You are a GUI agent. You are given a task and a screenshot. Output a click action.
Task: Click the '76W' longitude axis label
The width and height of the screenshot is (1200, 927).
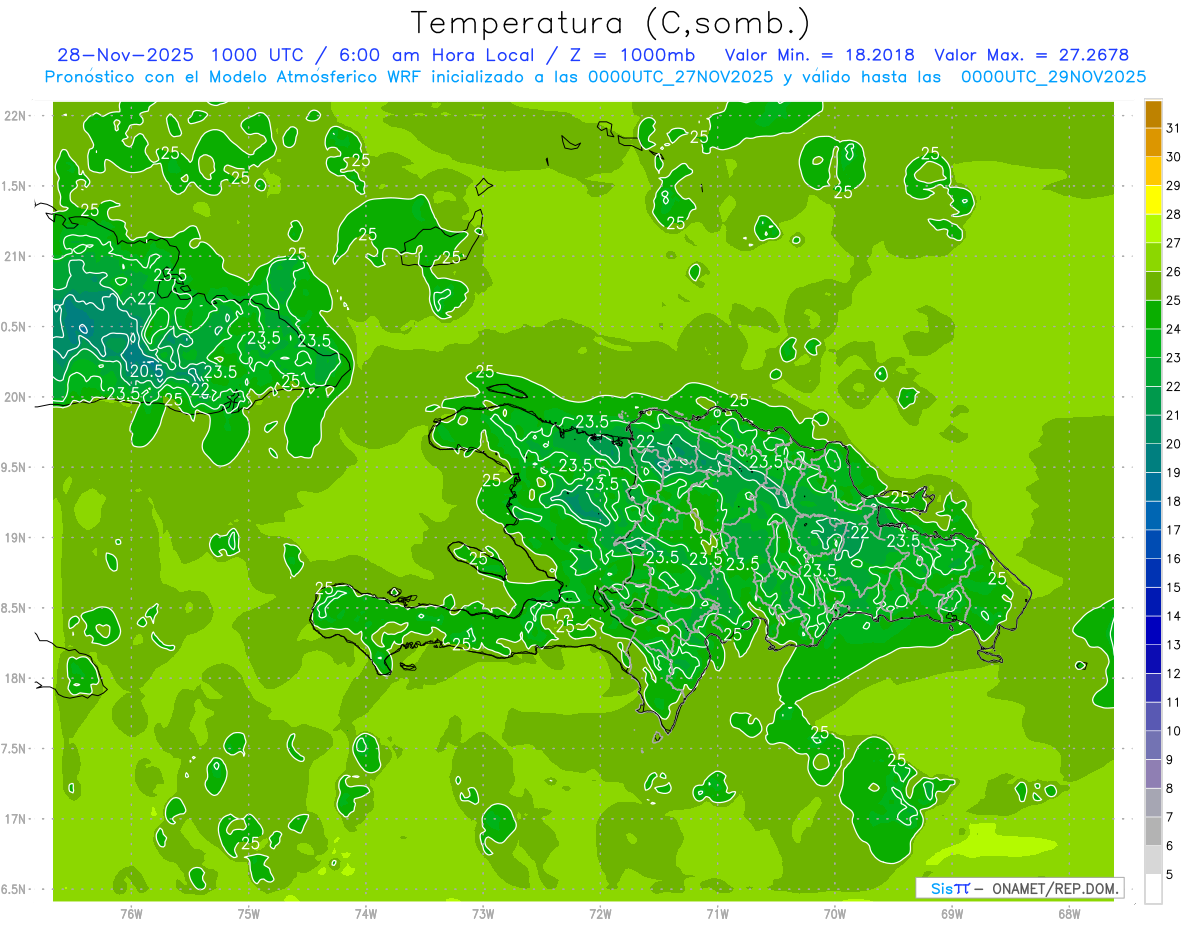[131, 914]
